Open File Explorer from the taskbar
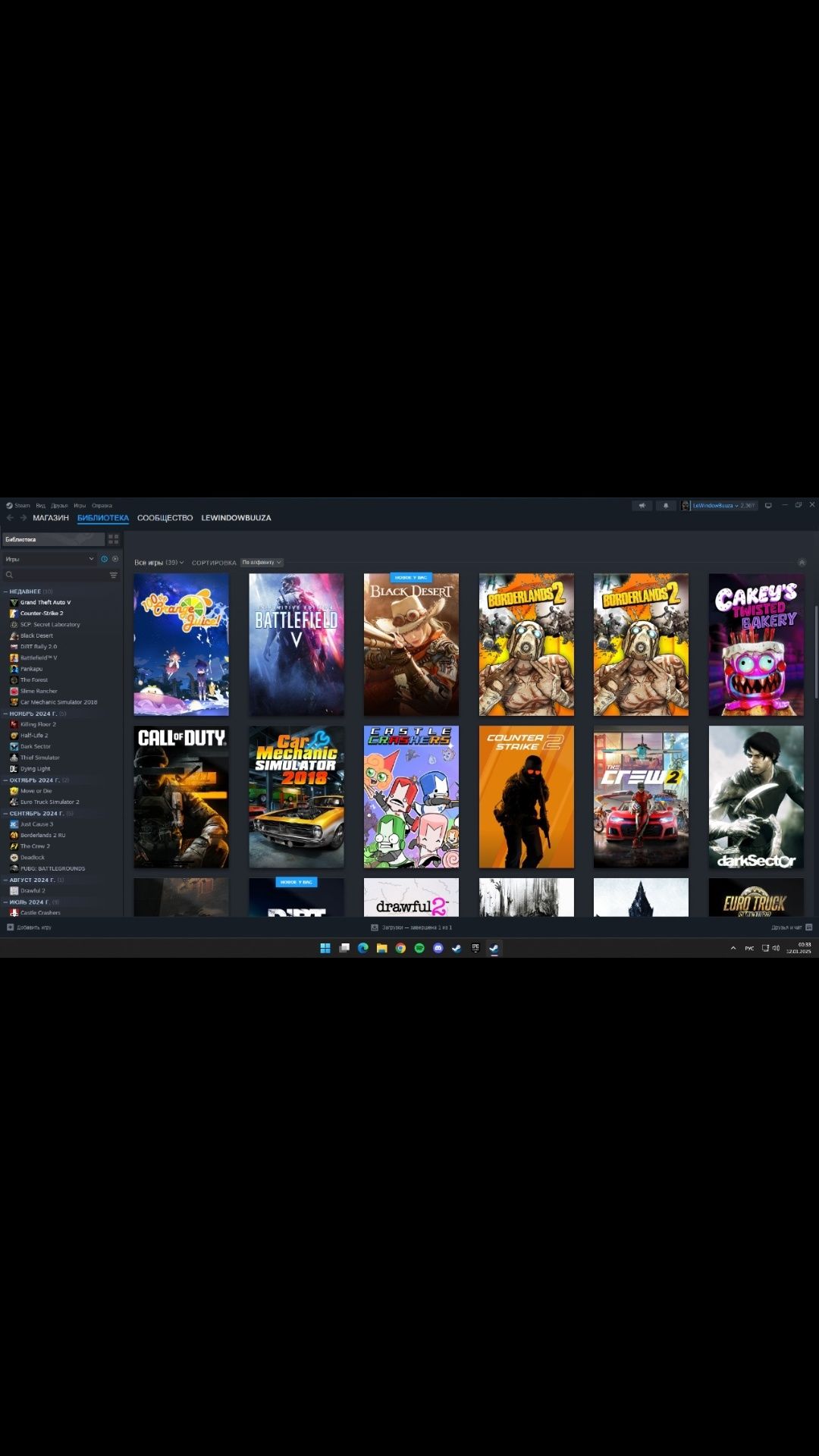The height and width of the screenshot is (1456, 819). point(382,948)
